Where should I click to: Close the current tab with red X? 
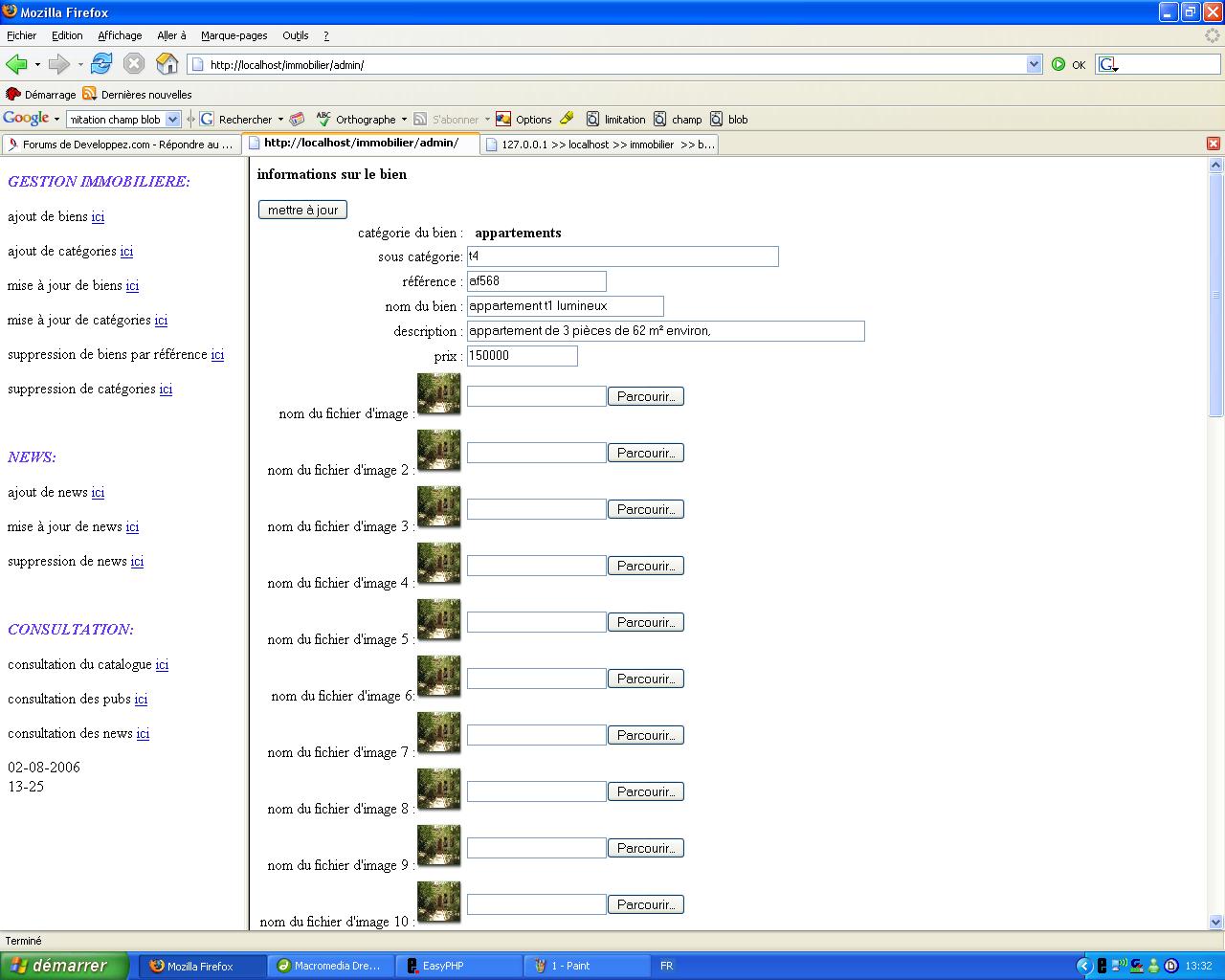[x=1213, y=144]
